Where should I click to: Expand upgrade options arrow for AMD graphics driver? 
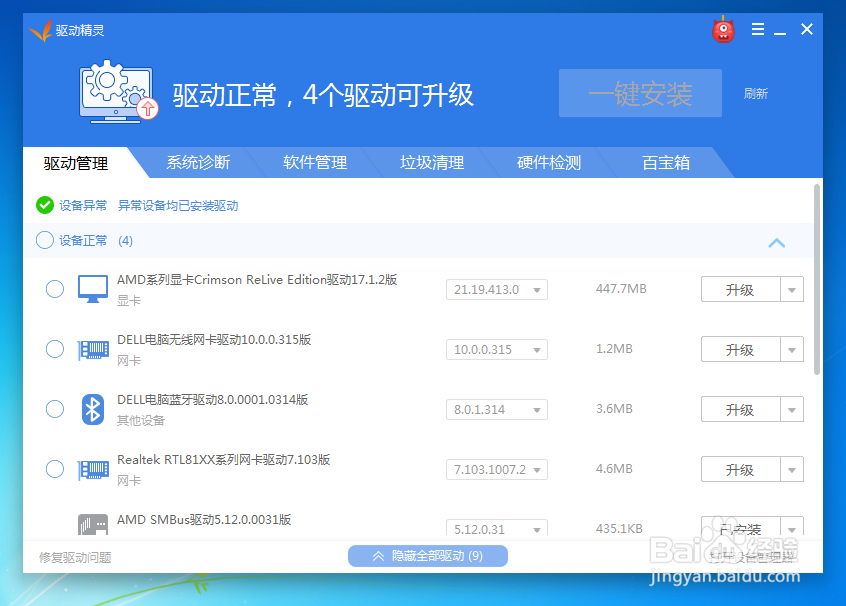click(x=792, y=290)
